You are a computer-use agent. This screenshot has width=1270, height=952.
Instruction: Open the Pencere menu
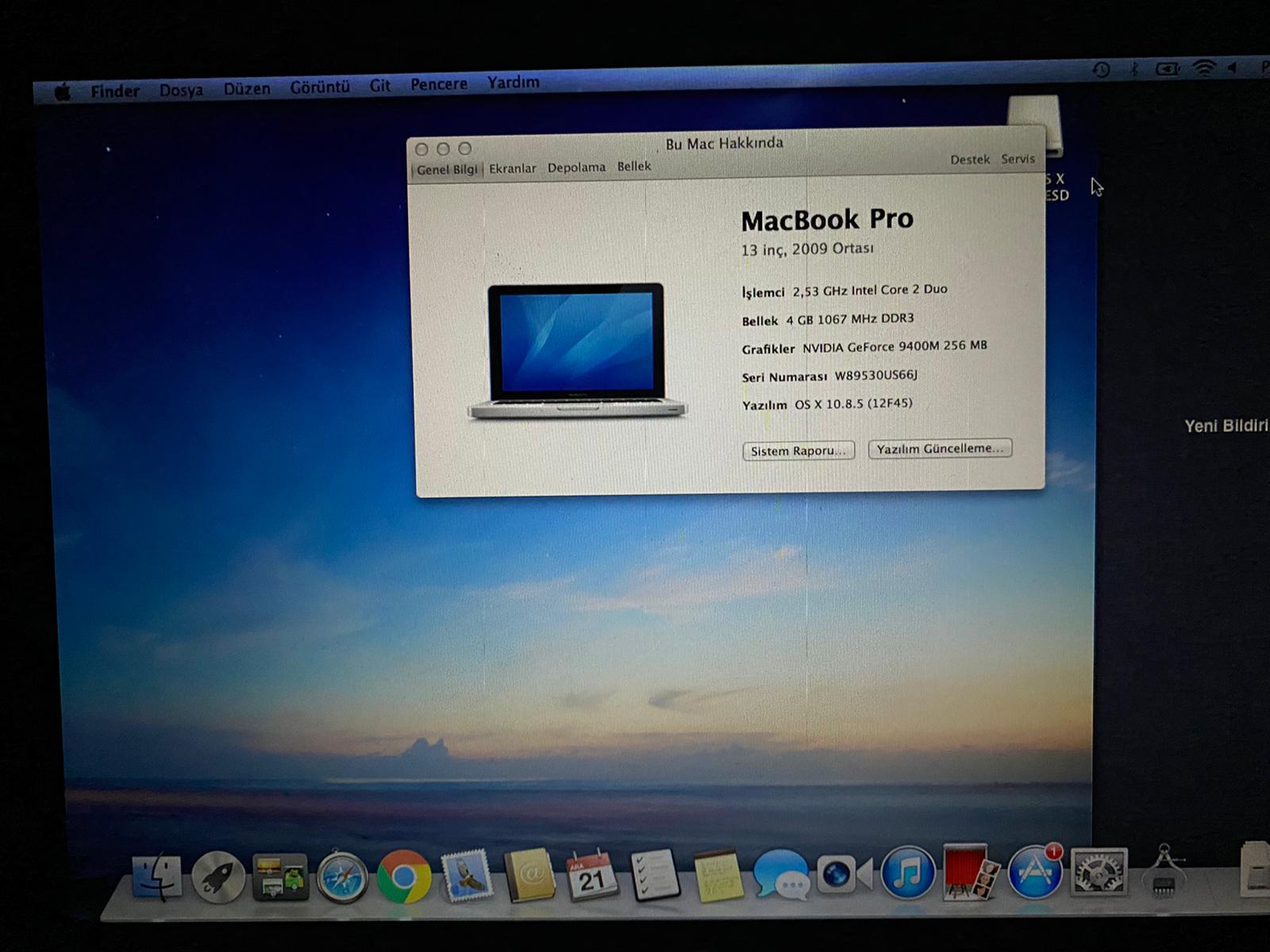(439, 83)
